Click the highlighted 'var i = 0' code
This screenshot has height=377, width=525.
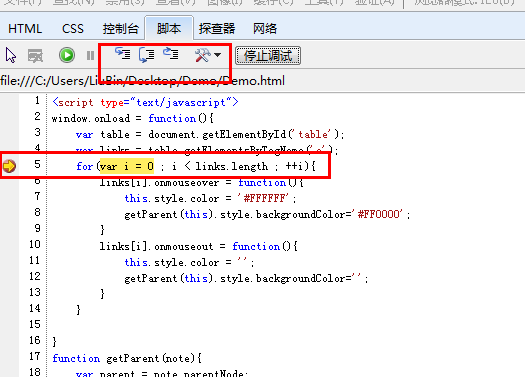[x=127, y=166]
